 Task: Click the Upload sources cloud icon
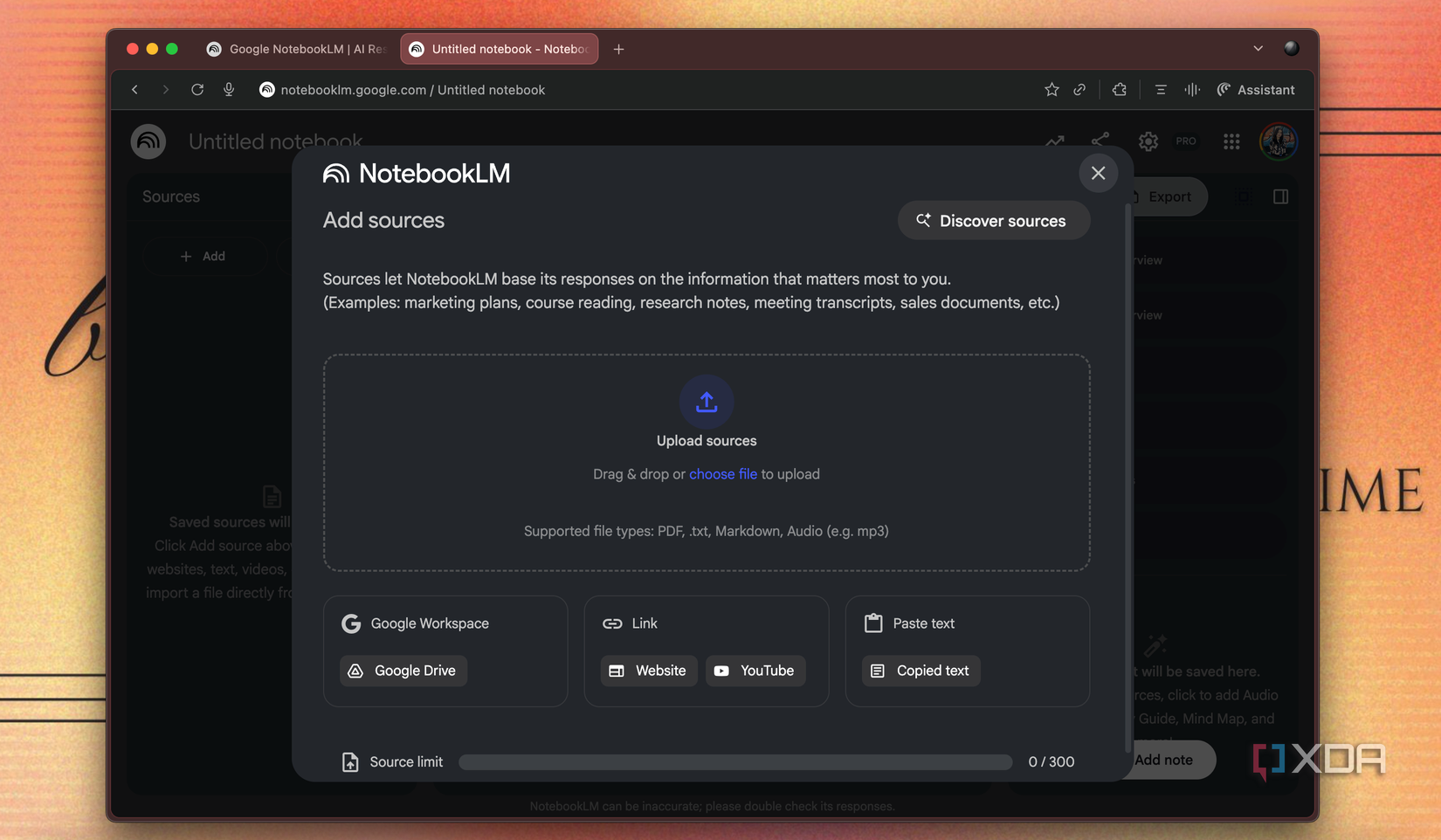(707, 402)
